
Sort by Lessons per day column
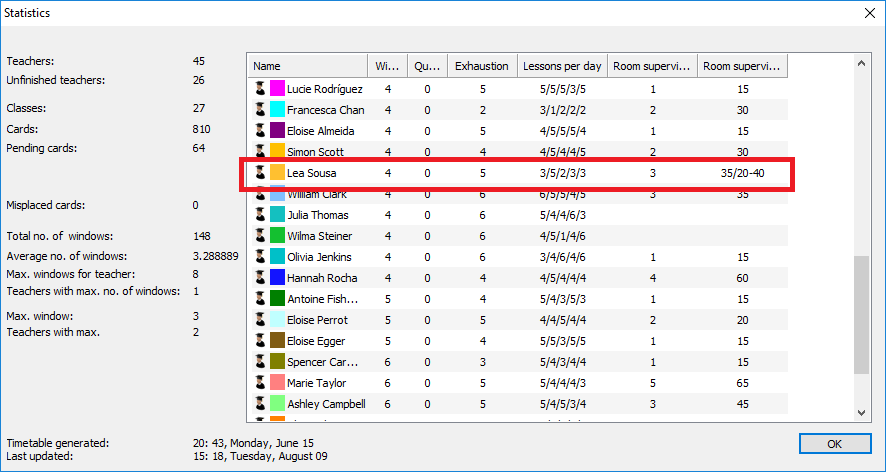tap(562, 66)
